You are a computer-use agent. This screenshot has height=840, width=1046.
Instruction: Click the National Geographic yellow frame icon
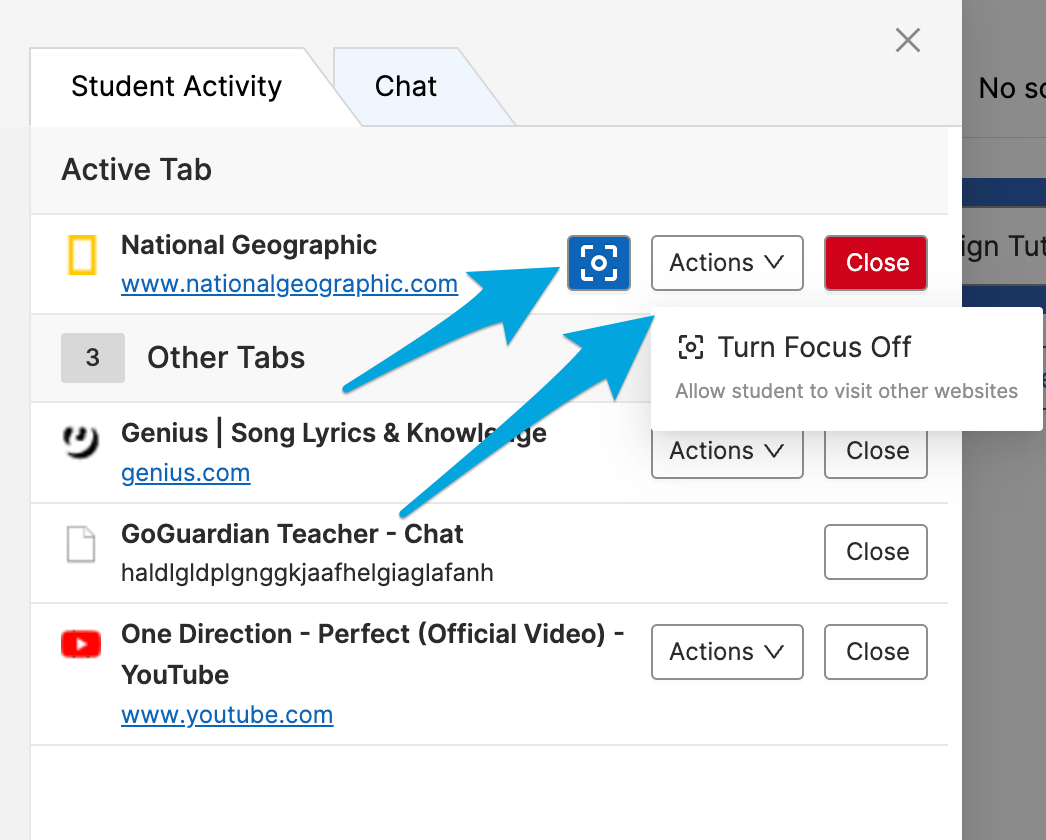(x=83, y=255)
